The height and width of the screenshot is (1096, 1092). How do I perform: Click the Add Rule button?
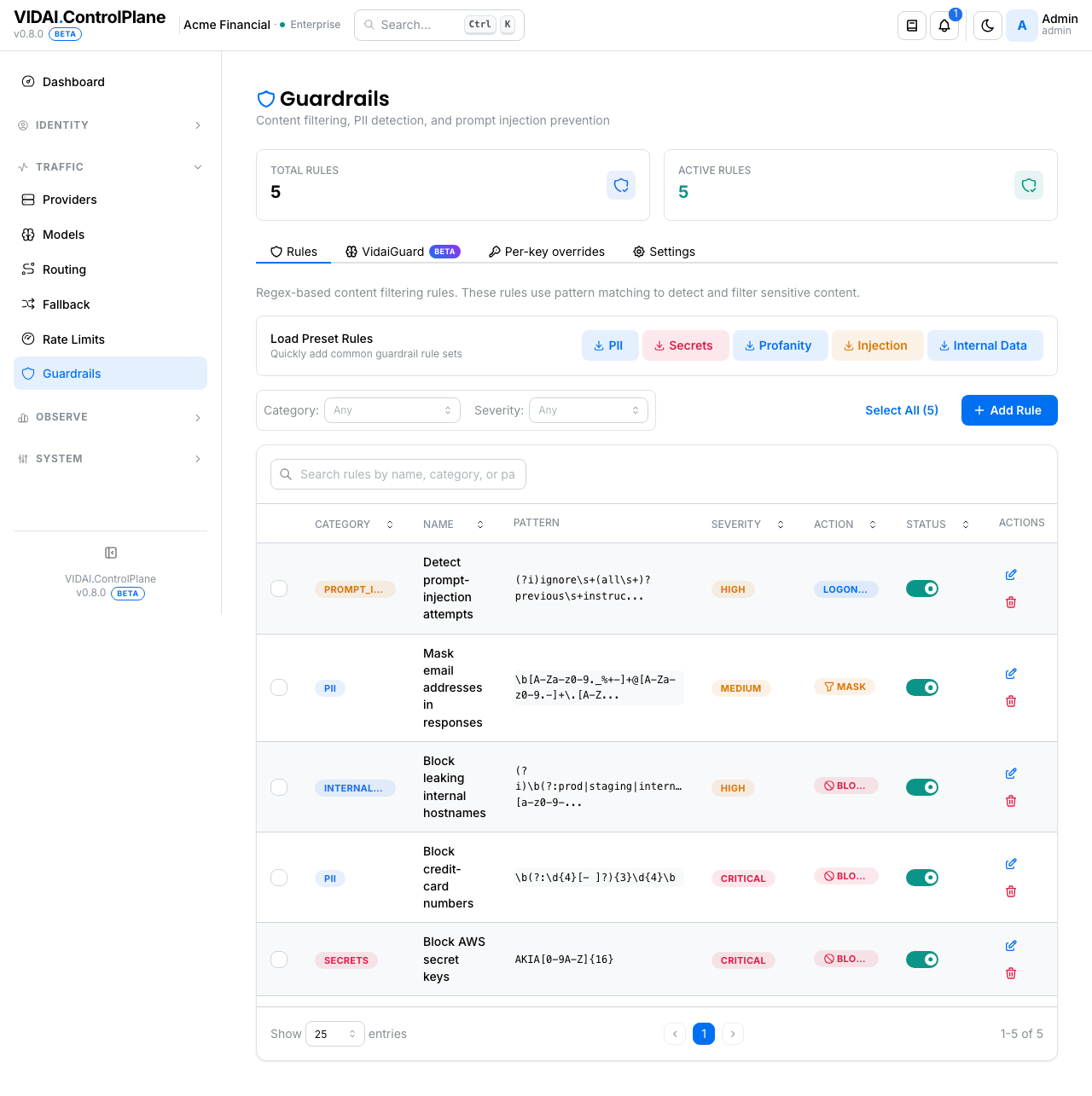(1009, 410)
